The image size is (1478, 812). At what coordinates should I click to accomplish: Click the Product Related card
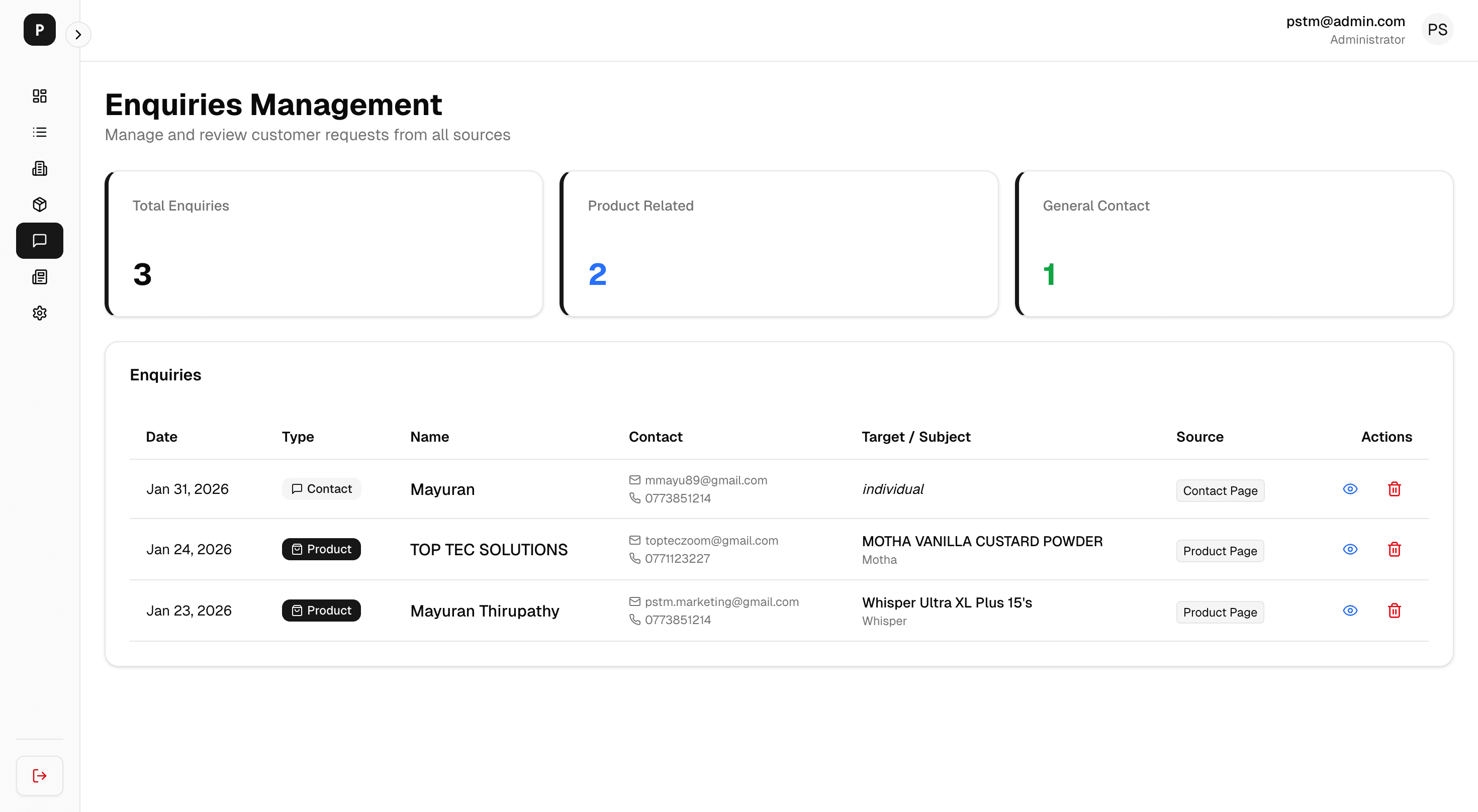[779, 244]
